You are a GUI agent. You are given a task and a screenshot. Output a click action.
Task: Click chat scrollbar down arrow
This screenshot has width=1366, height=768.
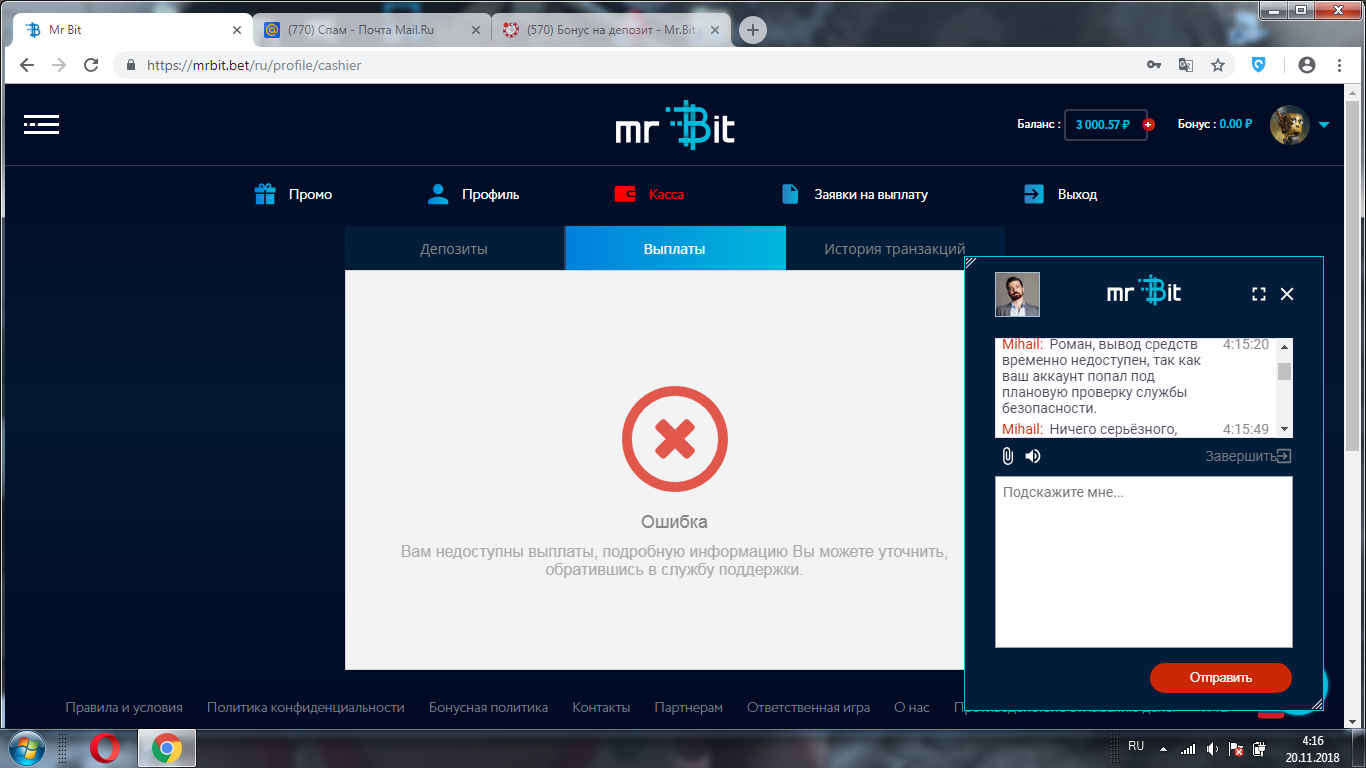[x=1285, y=429]
